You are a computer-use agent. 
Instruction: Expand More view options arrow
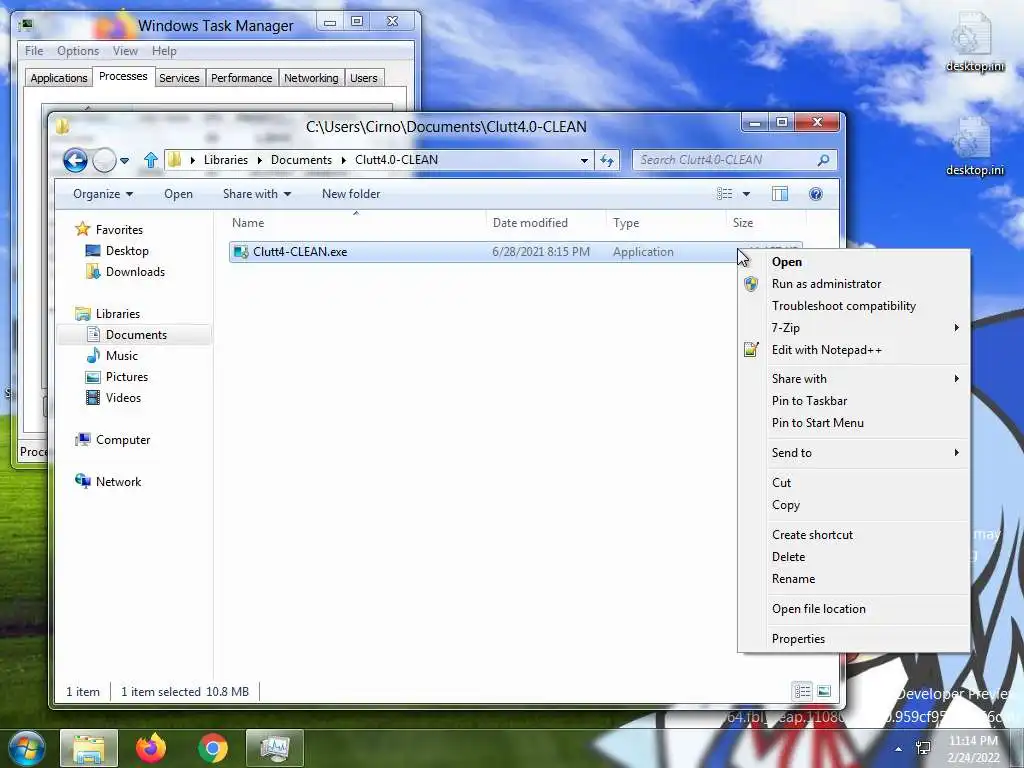pos(746,194)
